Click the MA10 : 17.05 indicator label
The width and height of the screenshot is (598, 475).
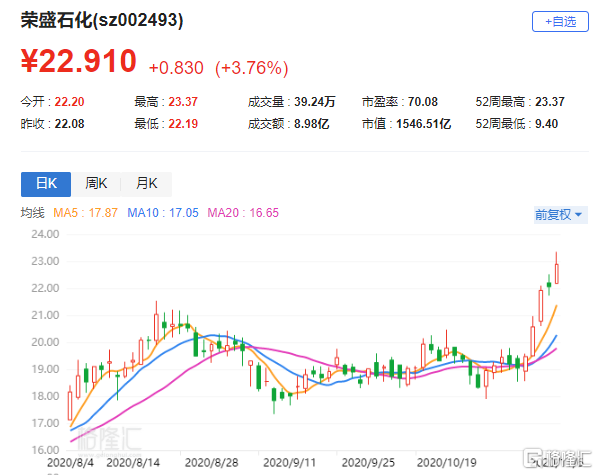tap(163, 213)
